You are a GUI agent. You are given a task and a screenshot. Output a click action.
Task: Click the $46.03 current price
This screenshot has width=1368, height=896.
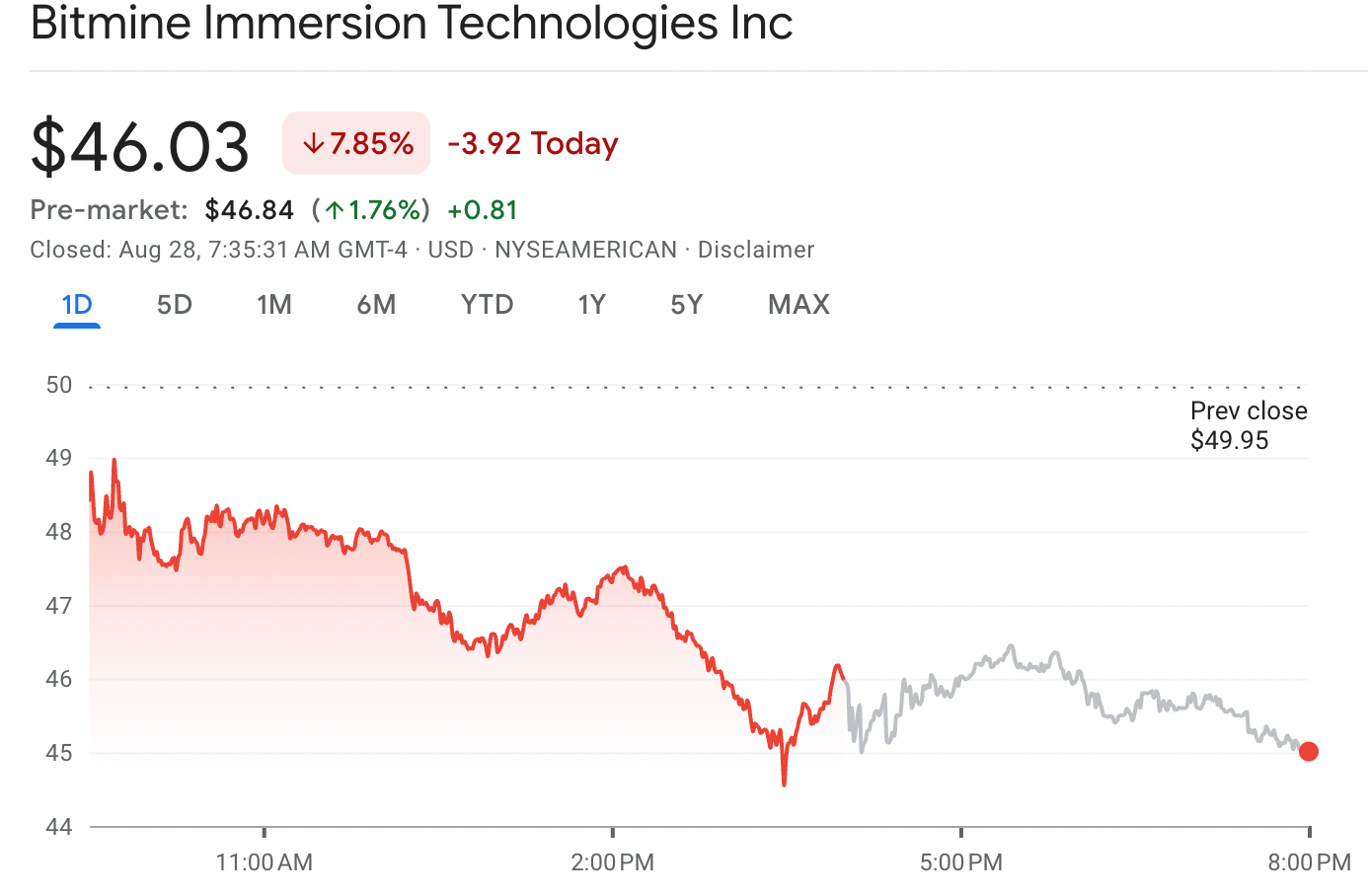point(140,146)
